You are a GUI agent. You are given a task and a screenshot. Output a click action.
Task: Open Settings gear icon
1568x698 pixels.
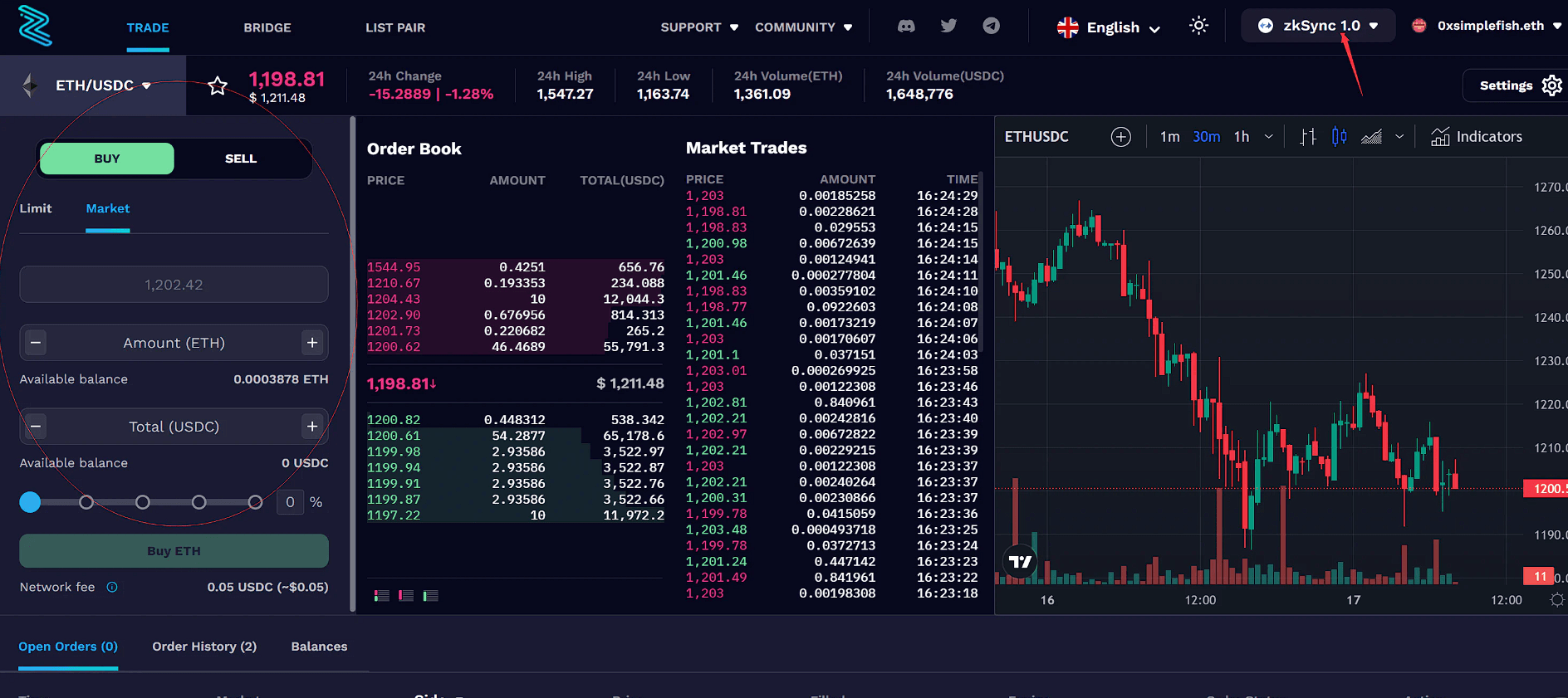coord(1551,85)
